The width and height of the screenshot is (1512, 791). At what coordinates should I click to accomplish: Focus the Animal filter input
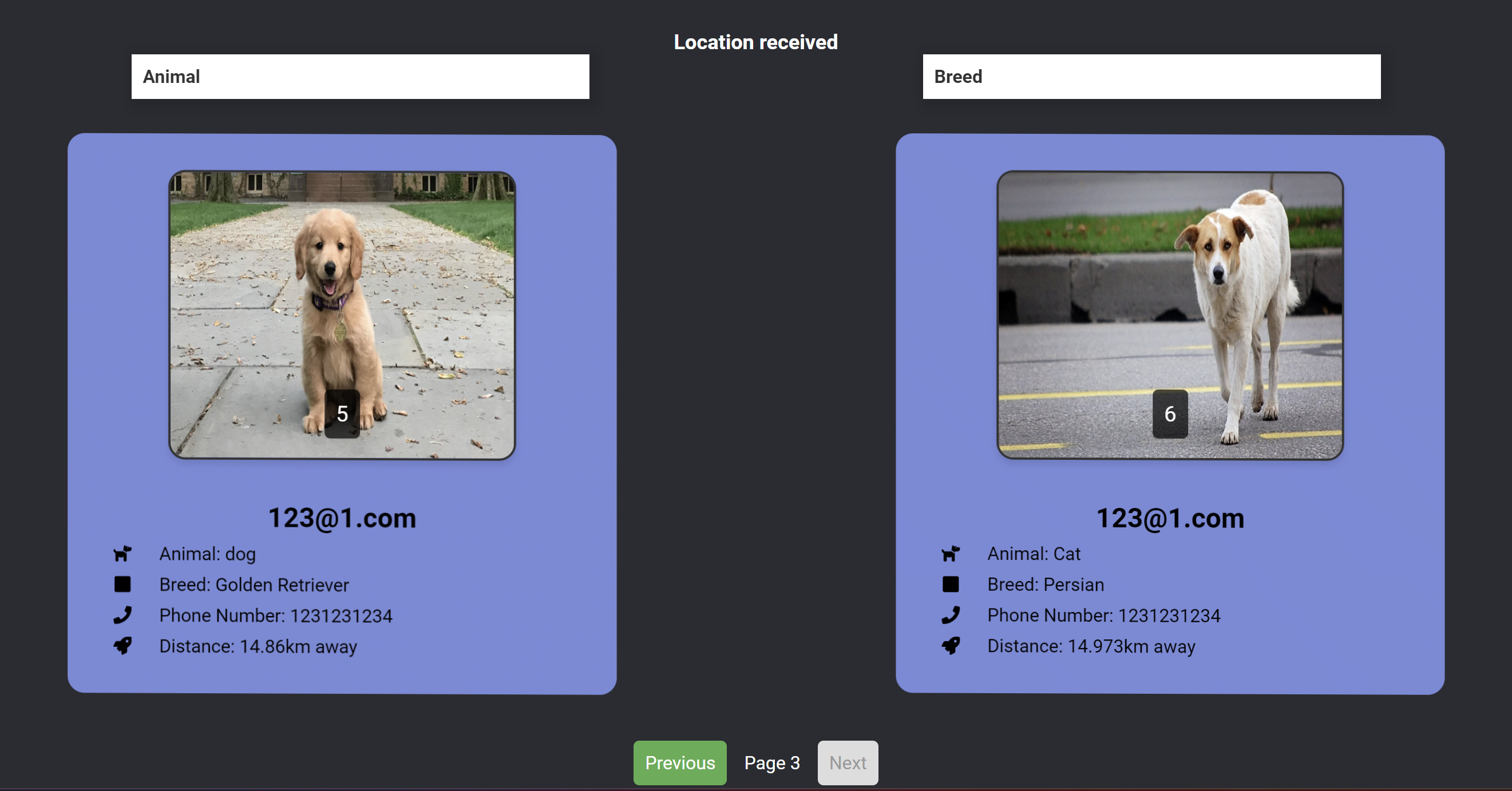click(361, 77)
